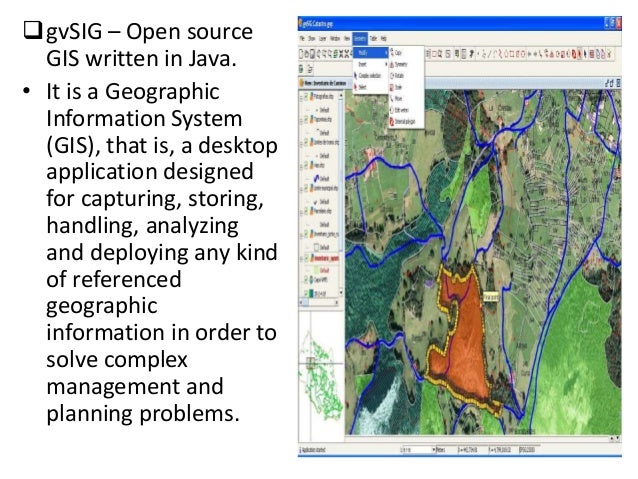This screenshot has width=638, height=479.
Task: Open the Insert submenu entry
Action: pyautogui.click(x=371, y=64)
